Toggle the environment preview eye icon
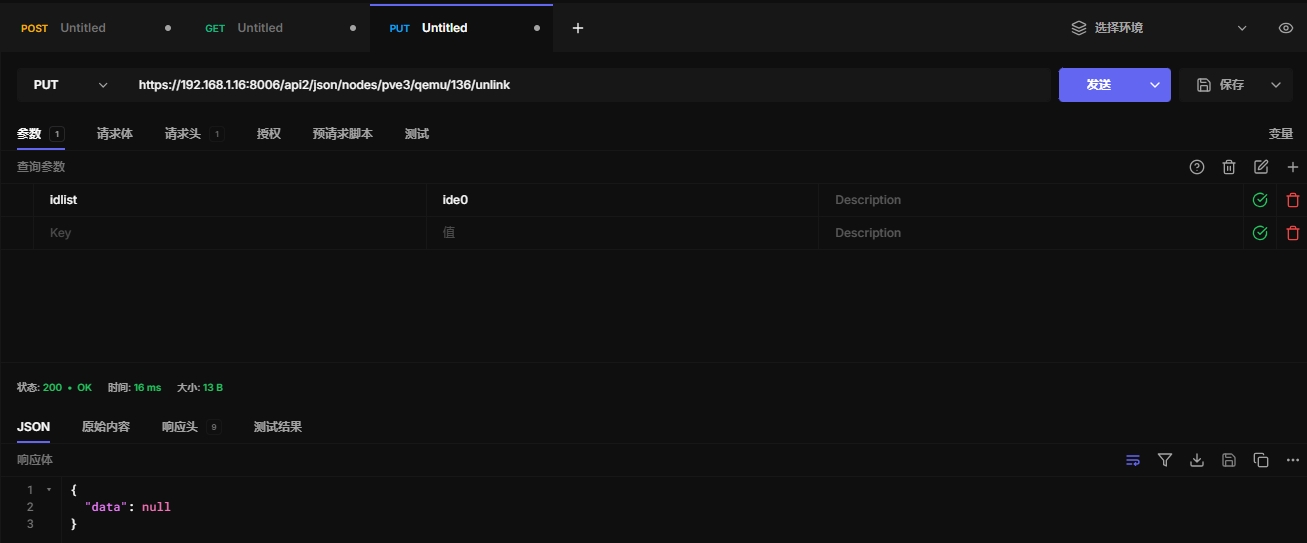Image resolution: width=1307 pixels, height=543 pixels. [1286, 28]
